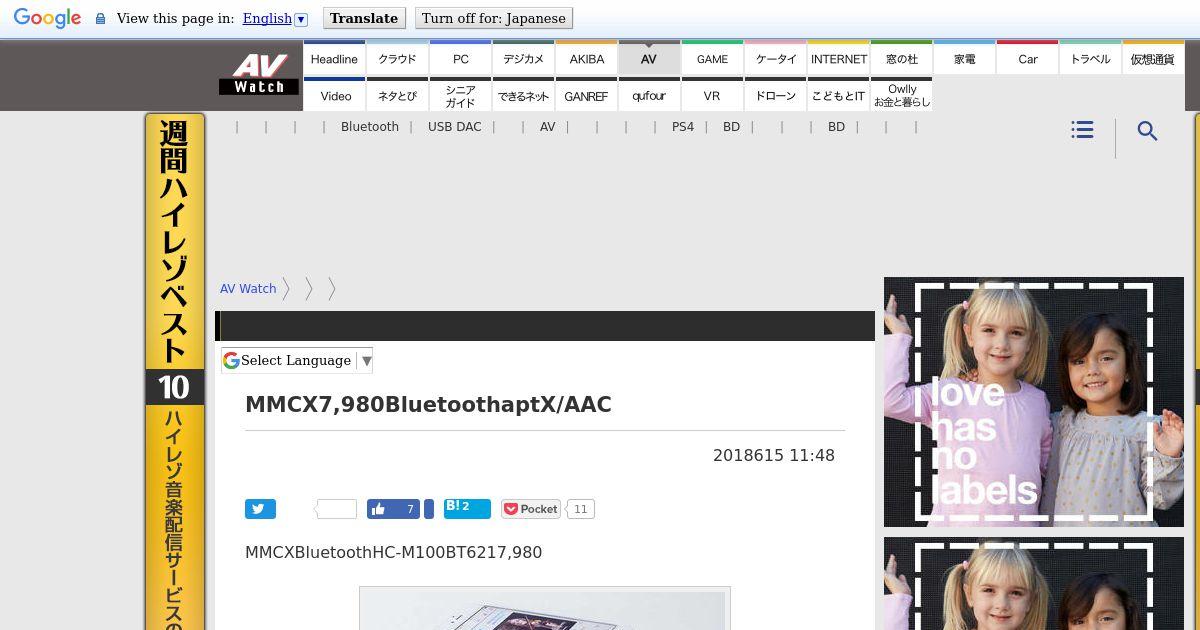1200x630 pixels.
Task: Click the AV Watch logo
Action: click(259, 74)
